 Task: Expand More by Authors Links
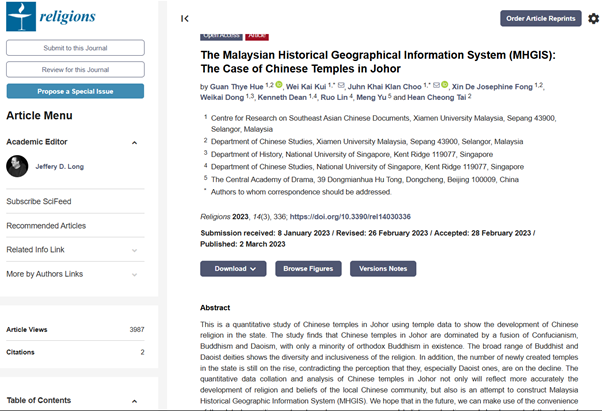point(135,274)
